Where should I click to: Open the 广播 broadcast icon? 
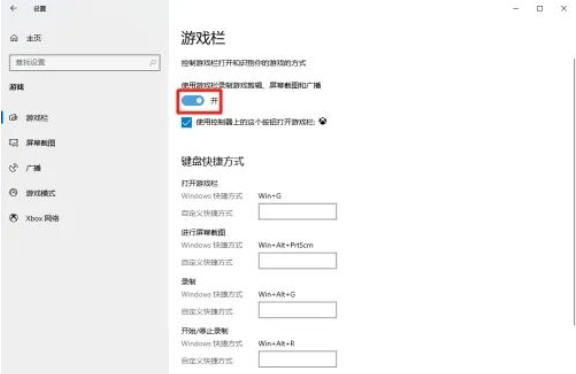13,168
